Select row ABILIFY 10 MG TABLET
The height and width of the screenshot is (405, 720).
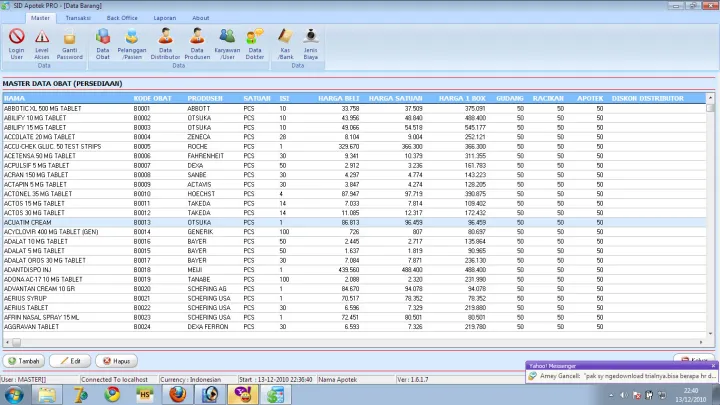[x=354, y=118]
